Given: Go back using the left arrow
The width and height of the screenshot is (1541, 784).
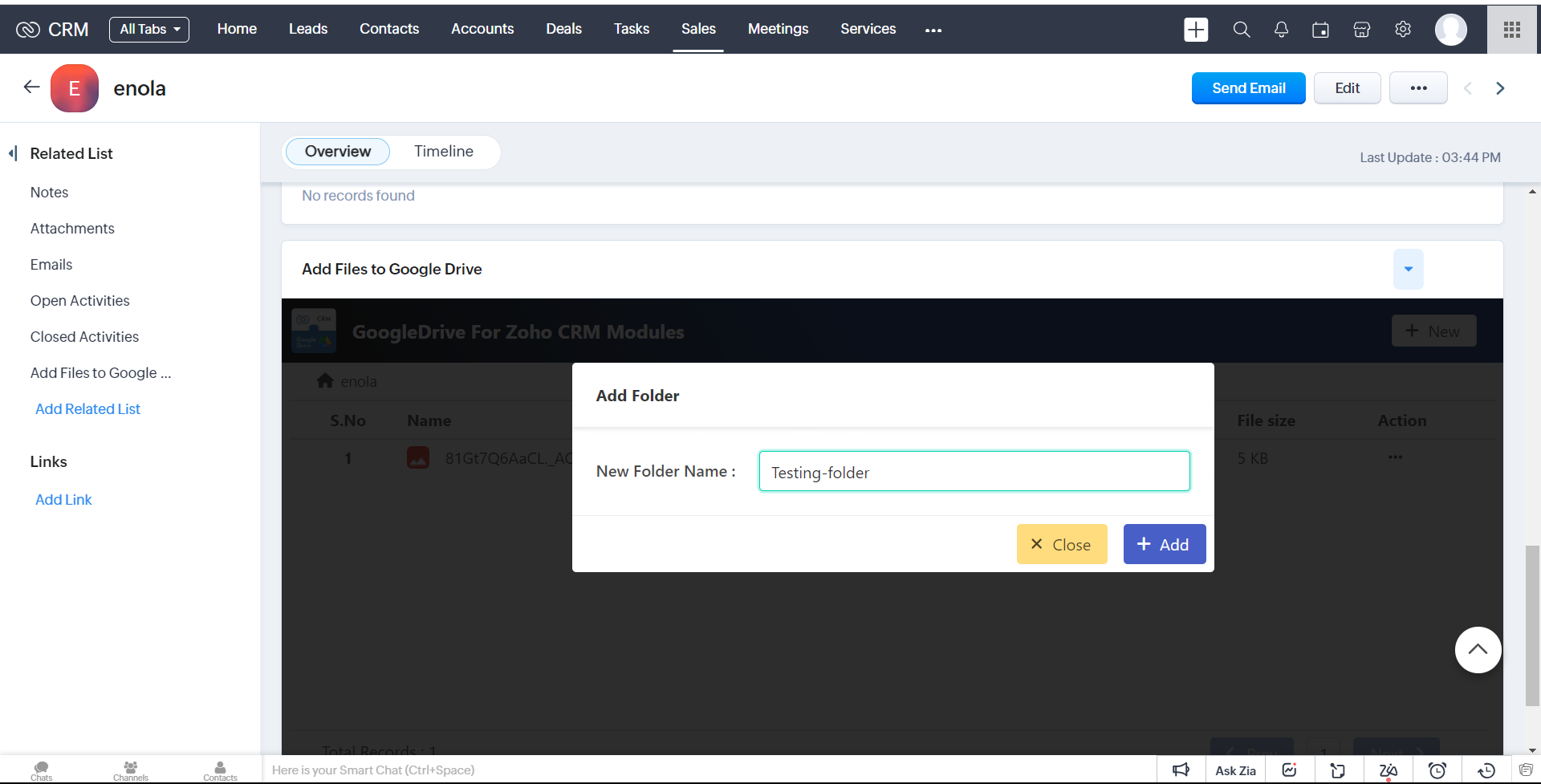Looking at the screenshot, I should point(31,87).
